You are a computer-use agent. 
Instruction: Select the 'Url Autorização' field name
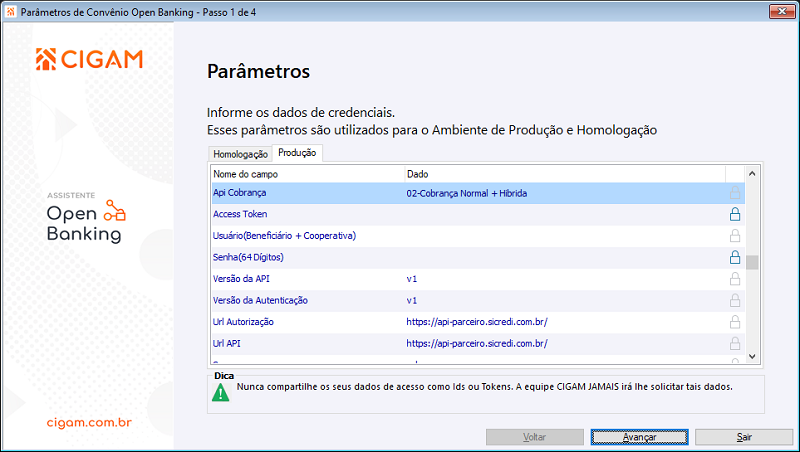[x=243, y=322]
